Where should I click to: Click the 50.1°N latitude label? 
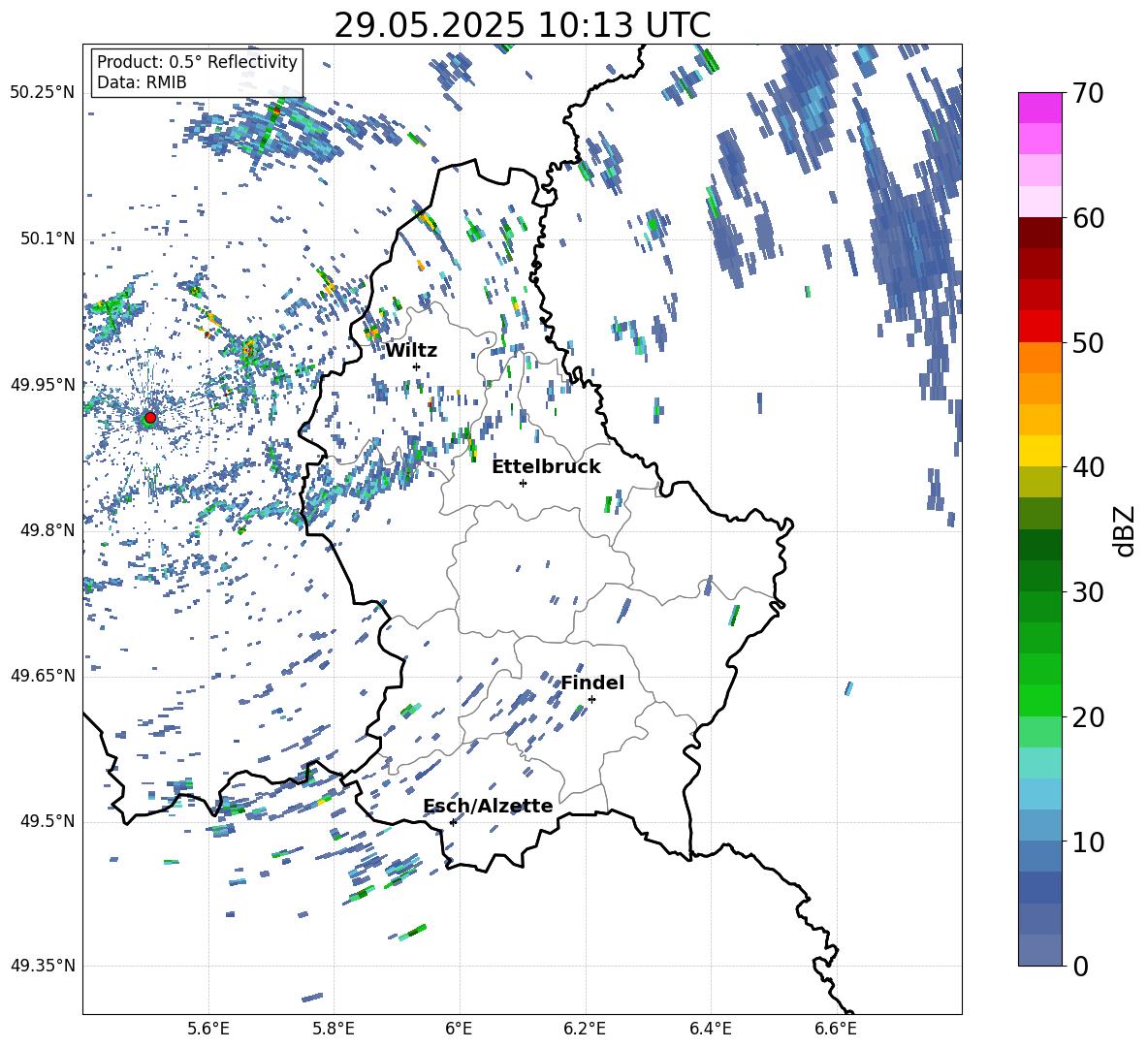click(x=47, y=238)
